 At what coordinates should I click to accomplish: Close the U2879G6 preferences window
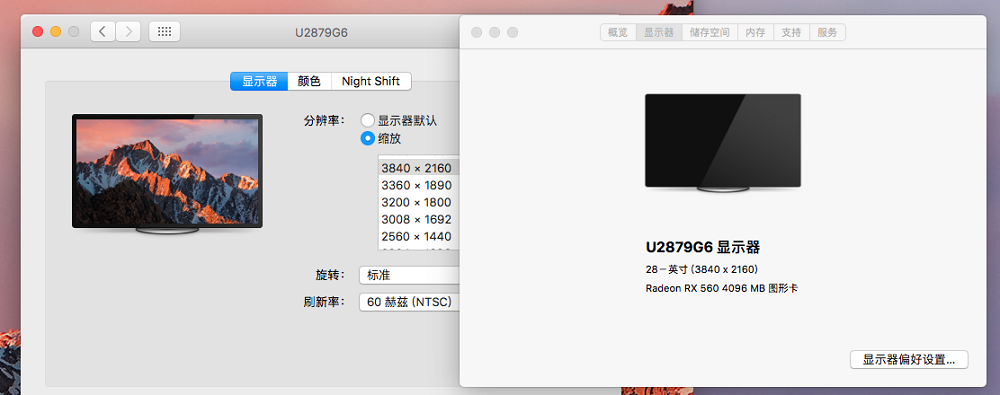tap(38, 31)
